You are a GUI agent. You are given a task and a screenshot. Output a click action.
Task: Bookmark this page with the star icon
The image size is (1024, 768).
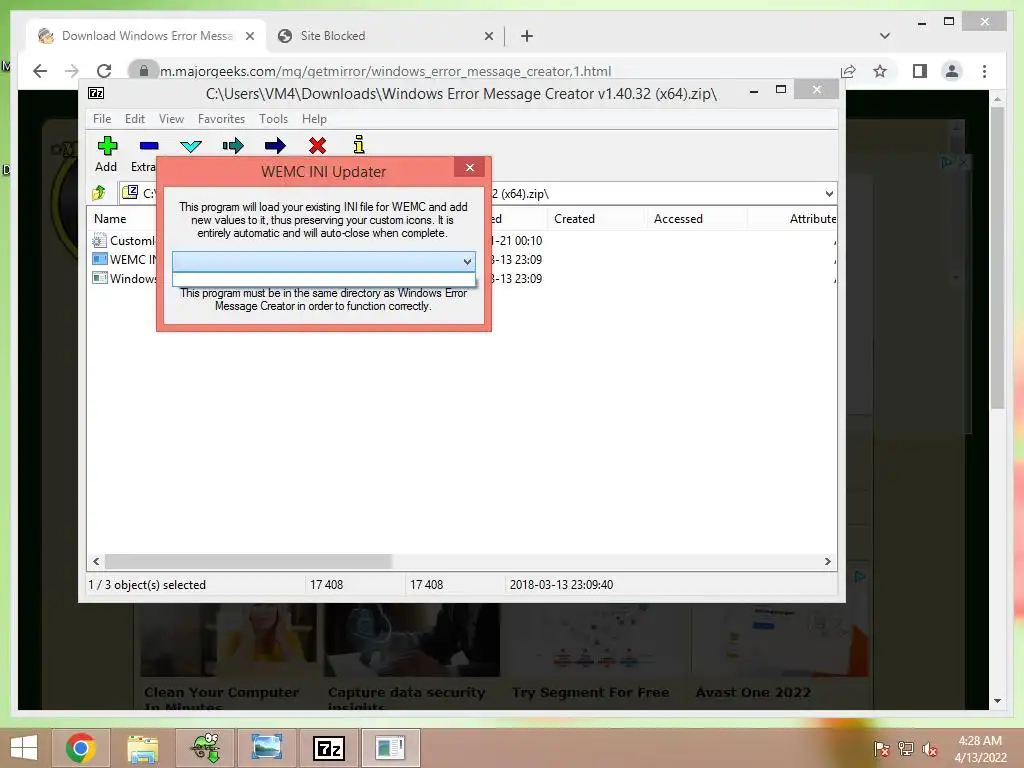click(880, 71)
